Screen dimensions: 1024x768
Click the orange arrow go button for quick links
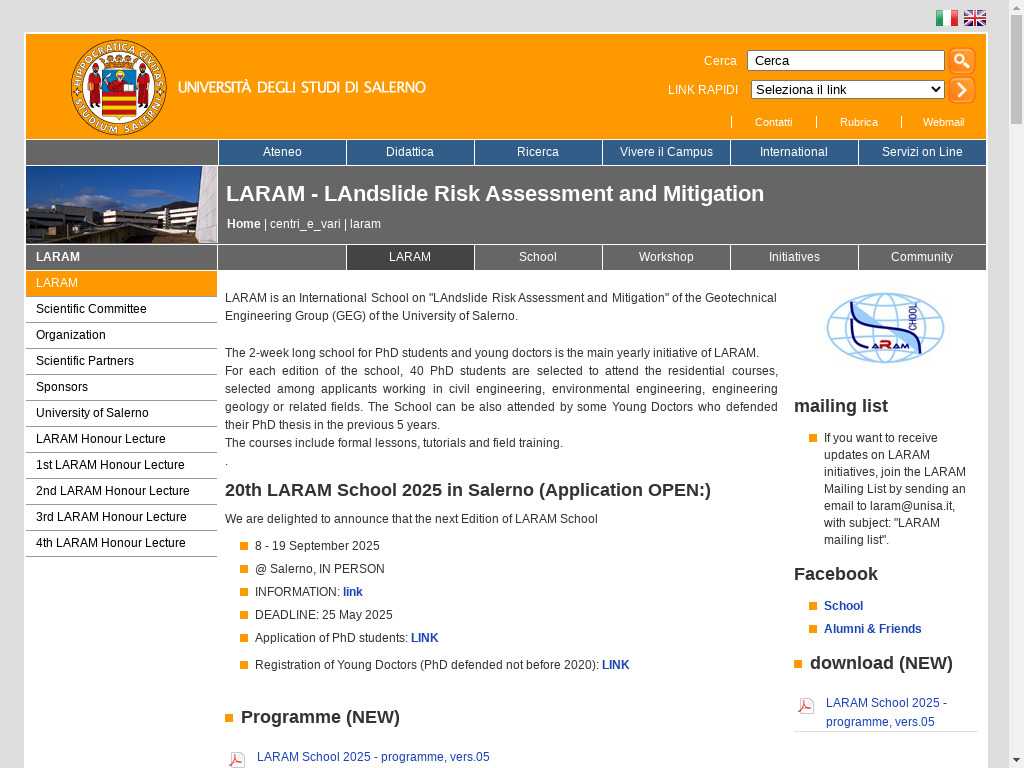[962, 90]
